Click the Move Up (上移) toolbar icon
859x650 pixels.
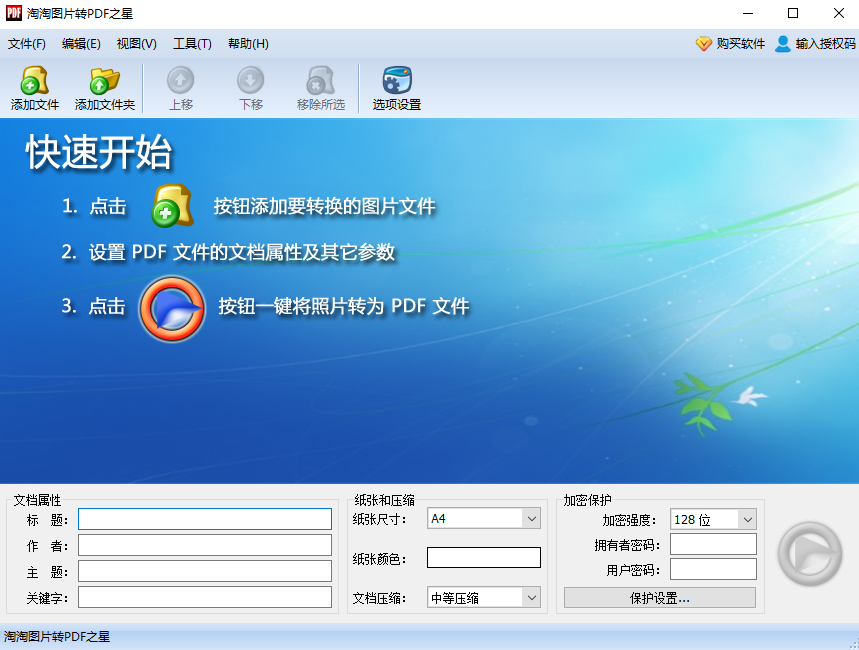(180, 88)
